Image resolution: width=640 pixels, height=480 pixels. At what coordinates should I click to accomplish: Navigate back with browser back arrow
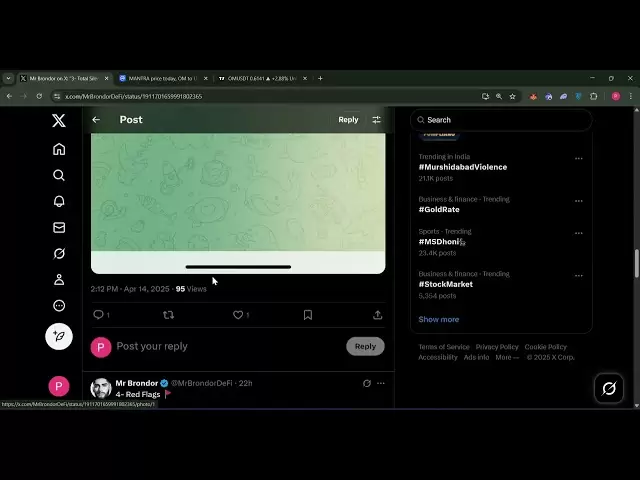click(9, 96)
